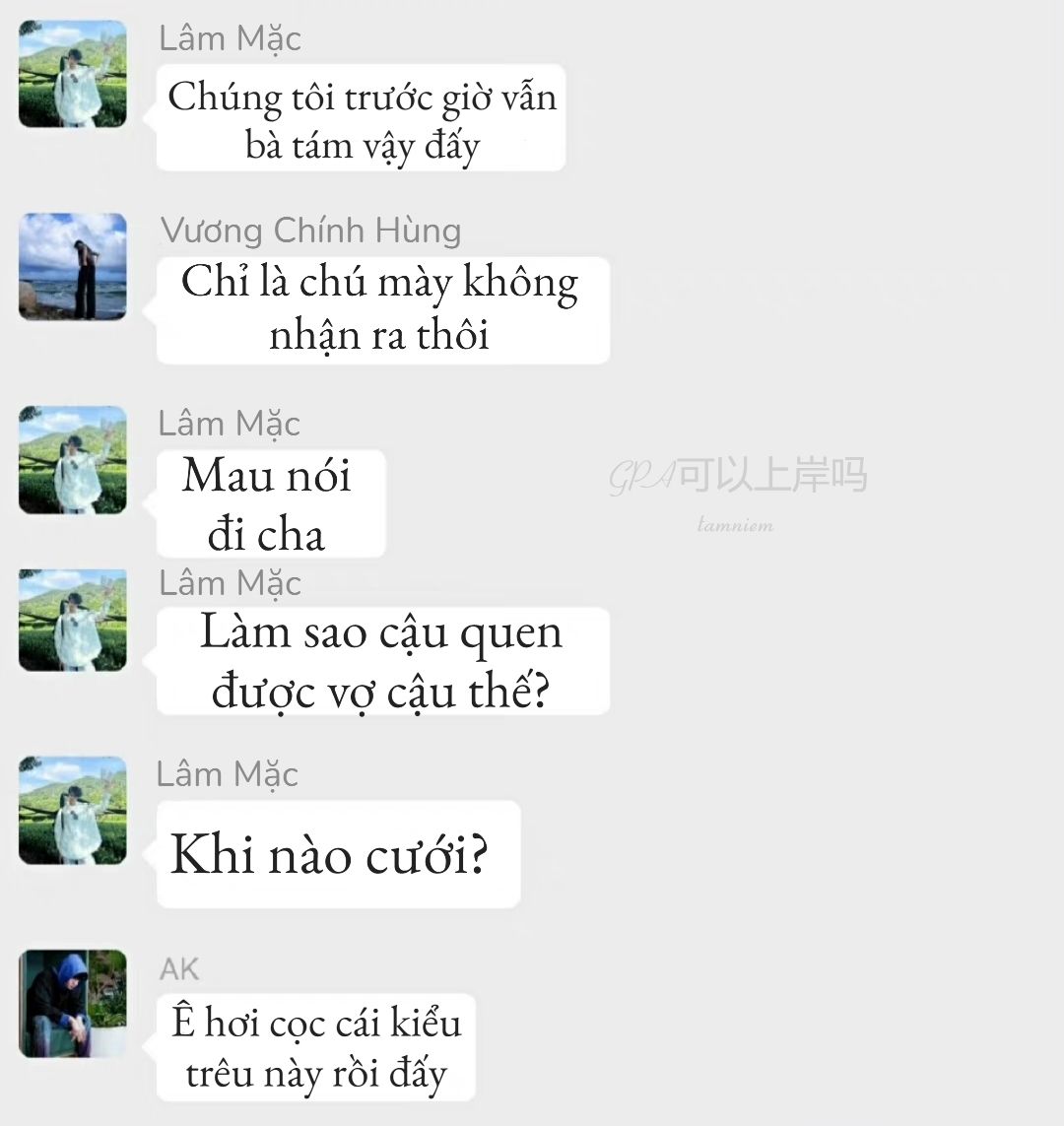Image resolution: width=1064 pixels, height=1126 pixels.
Task: Select the 'Chỉ là chú mày không nhận ra' bubble
Action: [383, 310]
